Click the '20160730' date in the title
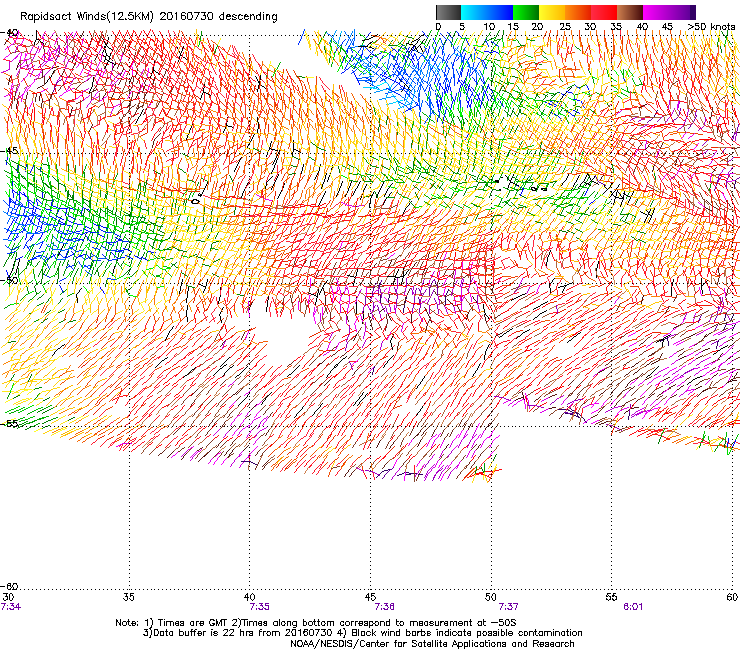The width and height of the screenshot is (740, 650). click(x=186, y=16)
